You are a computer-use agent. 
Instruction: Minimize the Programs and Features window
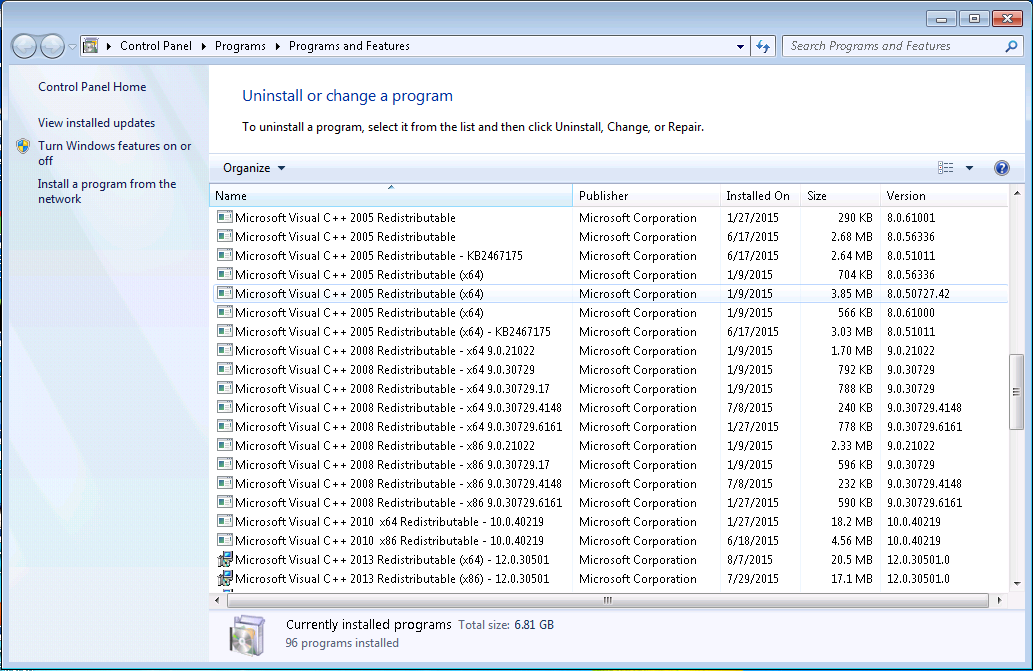pos(941,18)
